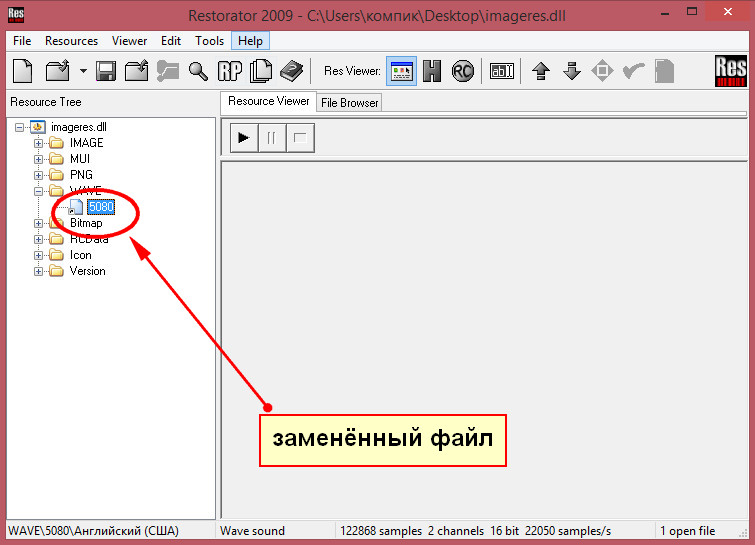This screenshot has width=755, height=545.
Task: Switch to the Resource Viewer tab
Action: 268,101
